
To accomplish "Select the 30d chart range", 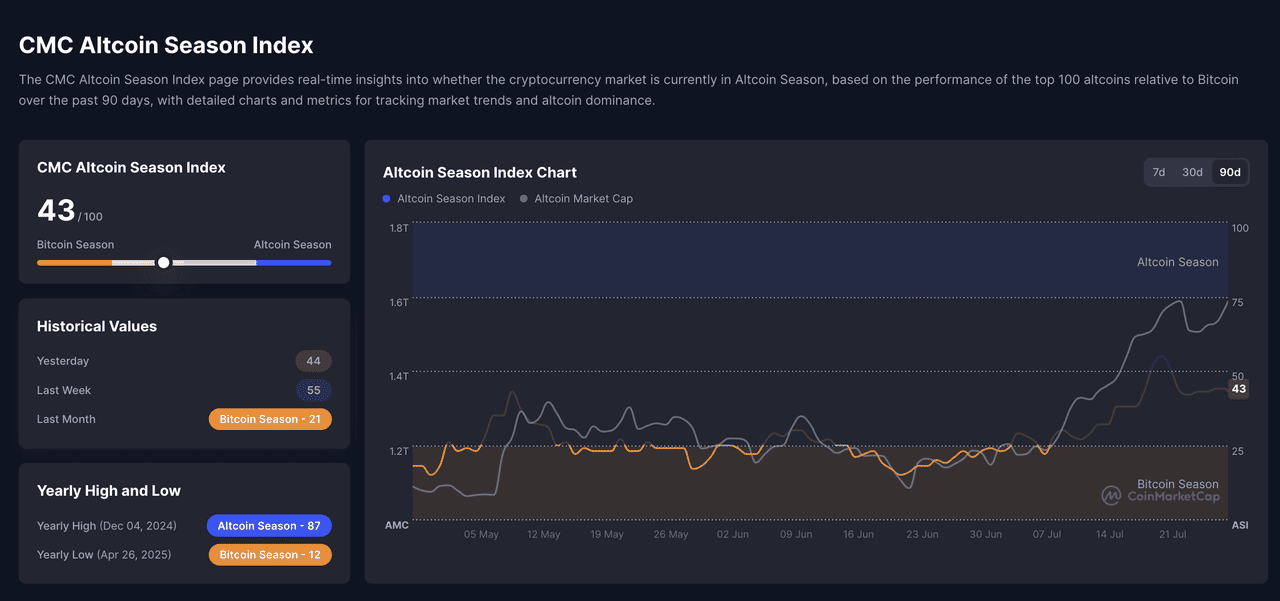I will 1192,172.
